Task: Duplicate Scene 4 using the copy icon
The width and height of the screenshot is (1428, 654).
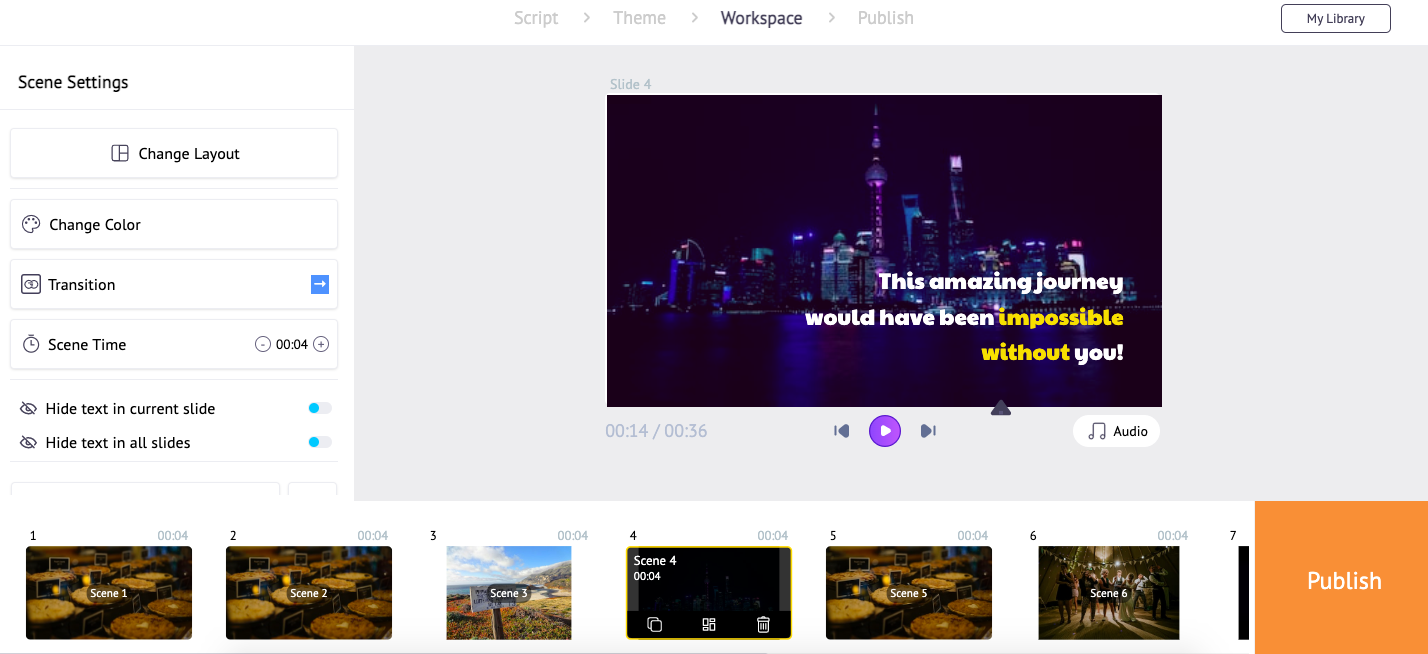Action: click(x=655, y=625)
